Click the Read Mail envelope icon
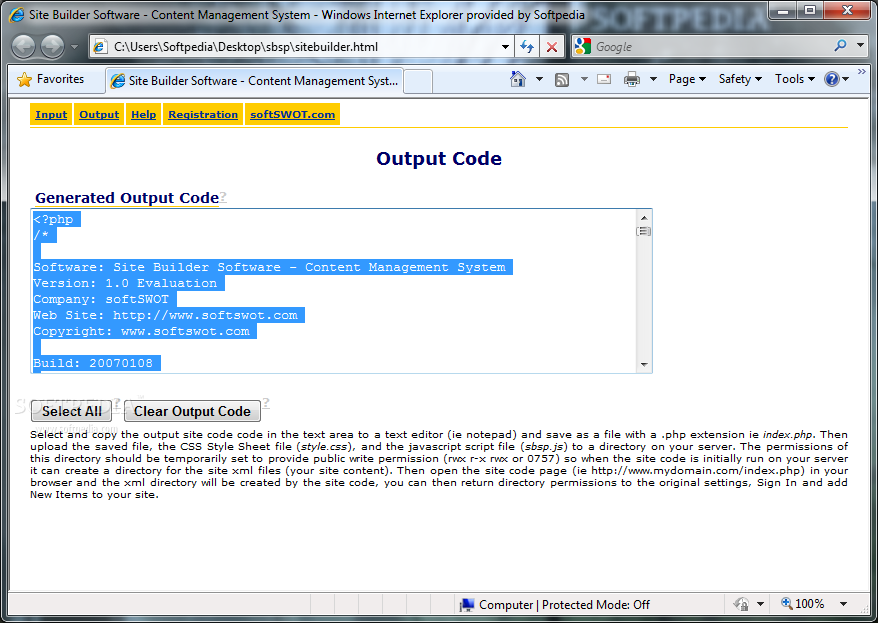Screen dimensions: 878x623 (x=604, y=79)
